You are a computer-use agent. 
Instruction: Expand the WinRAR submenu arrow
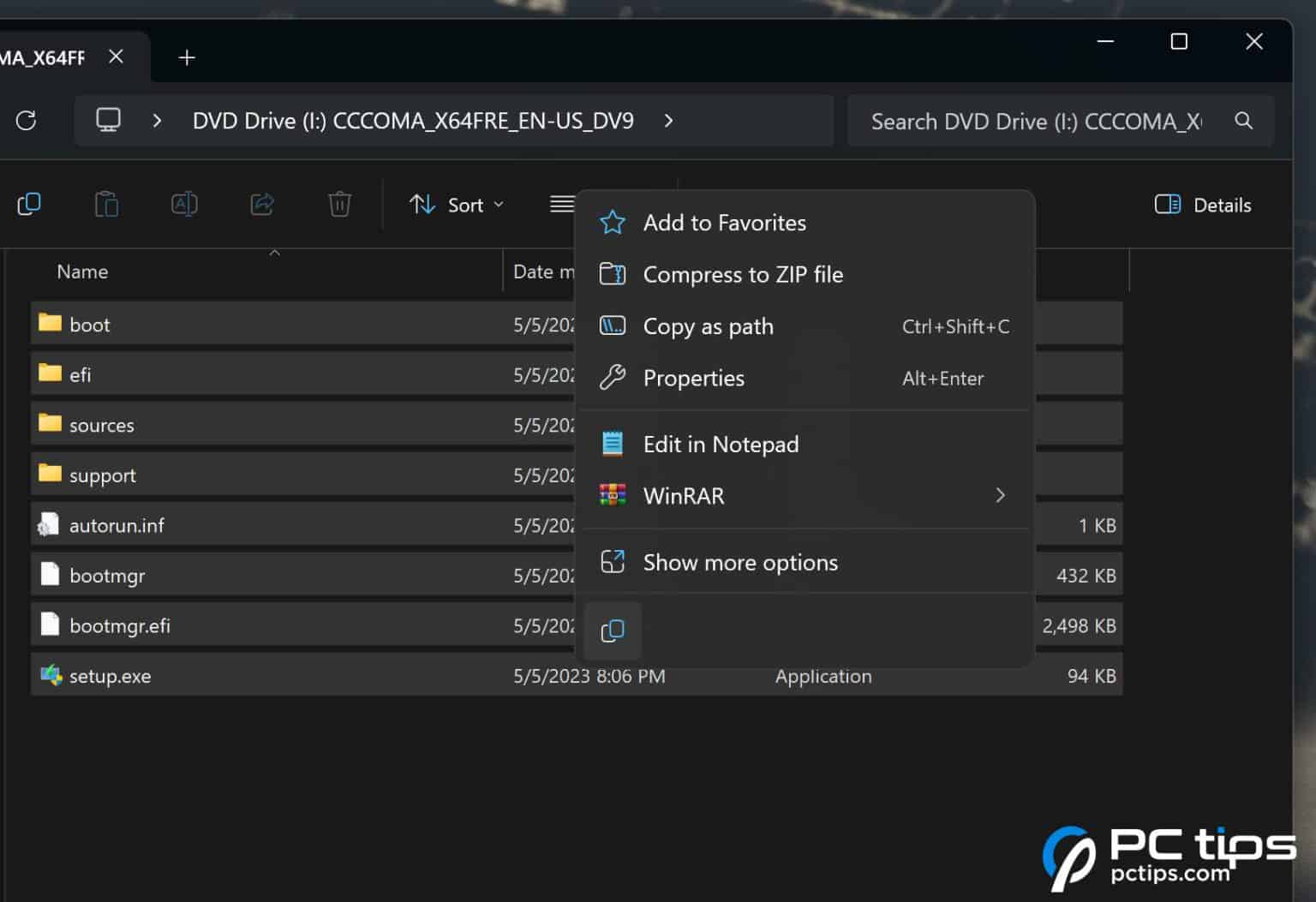coord(1000,495)
